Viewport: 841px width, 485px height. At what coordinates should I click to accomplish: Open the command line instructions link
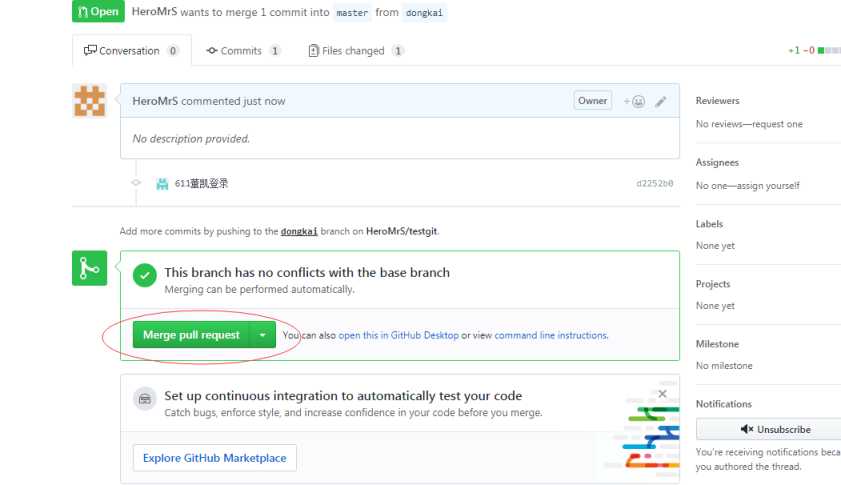tap(550, 335)
